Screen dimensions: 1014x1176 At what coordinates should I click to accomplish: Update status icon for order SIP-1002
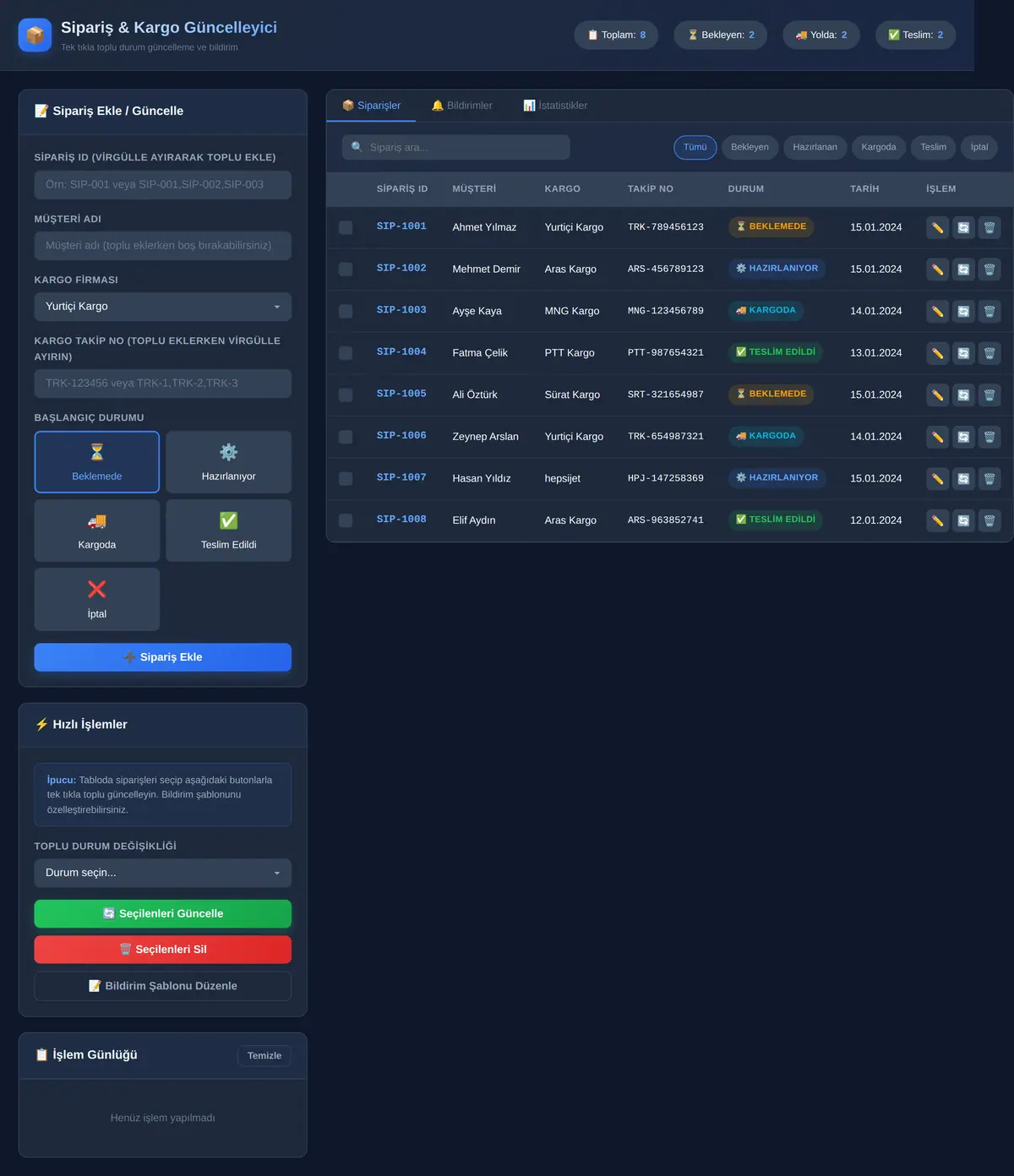(x=963, y=269)
